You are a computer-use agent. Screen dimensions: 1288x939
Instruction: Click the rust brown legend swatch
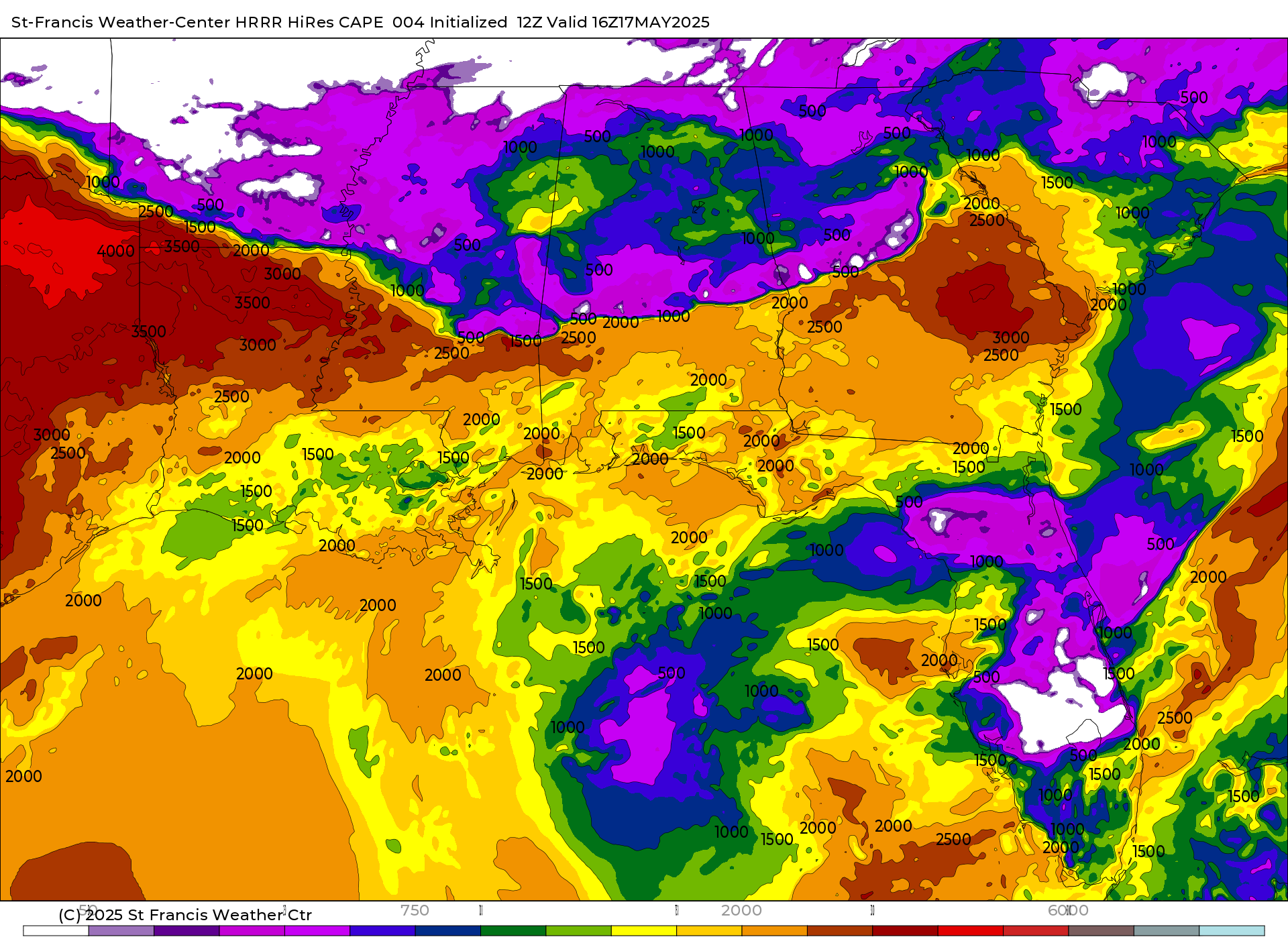pos(840,931)
